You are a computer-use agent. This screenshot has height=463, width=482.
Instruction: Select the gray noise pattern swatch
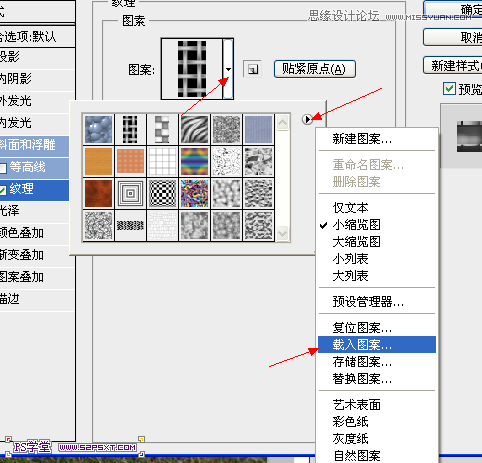coord(226,129)
